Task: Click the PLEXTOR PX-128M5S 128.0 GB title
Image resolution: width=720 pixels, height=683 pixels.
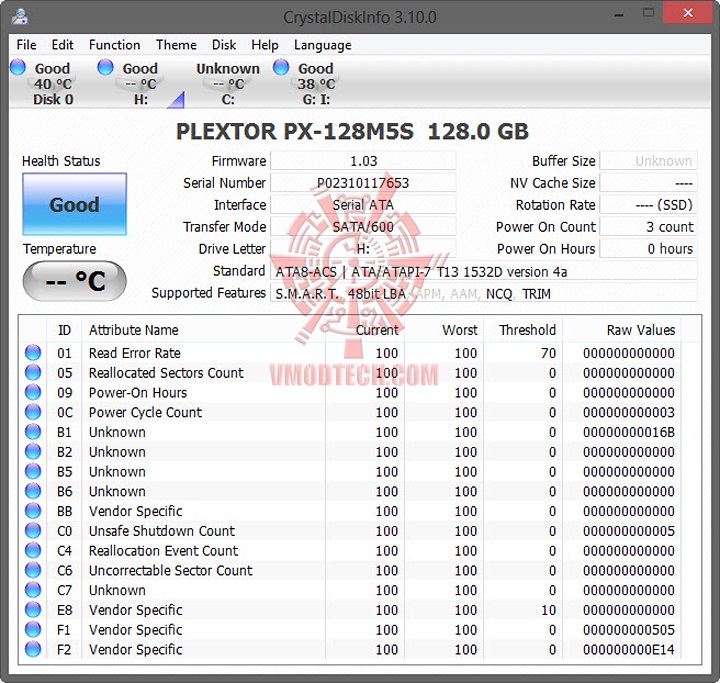Action: pos(352,132)
